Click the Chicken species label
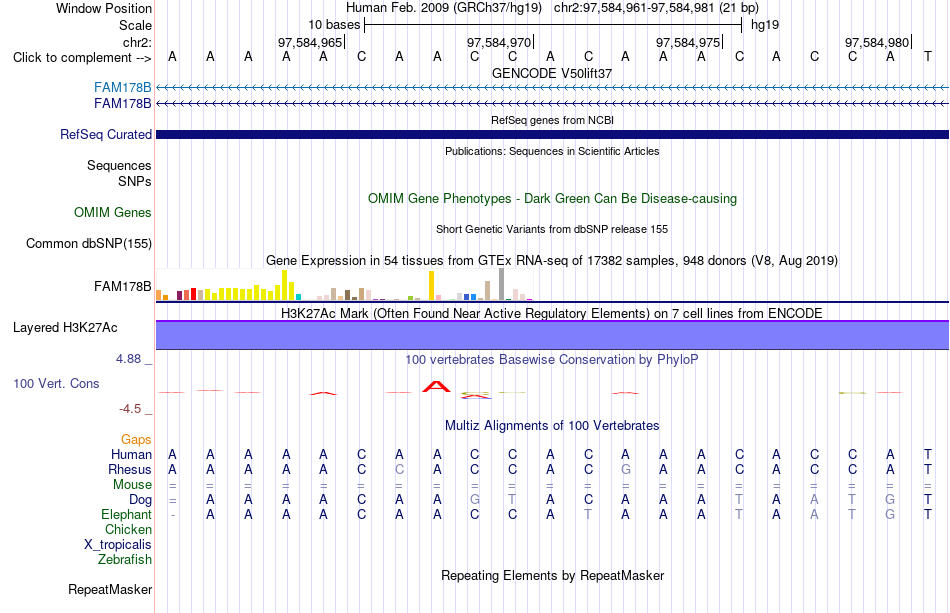The image size is (950, 613). click(128, 529)
